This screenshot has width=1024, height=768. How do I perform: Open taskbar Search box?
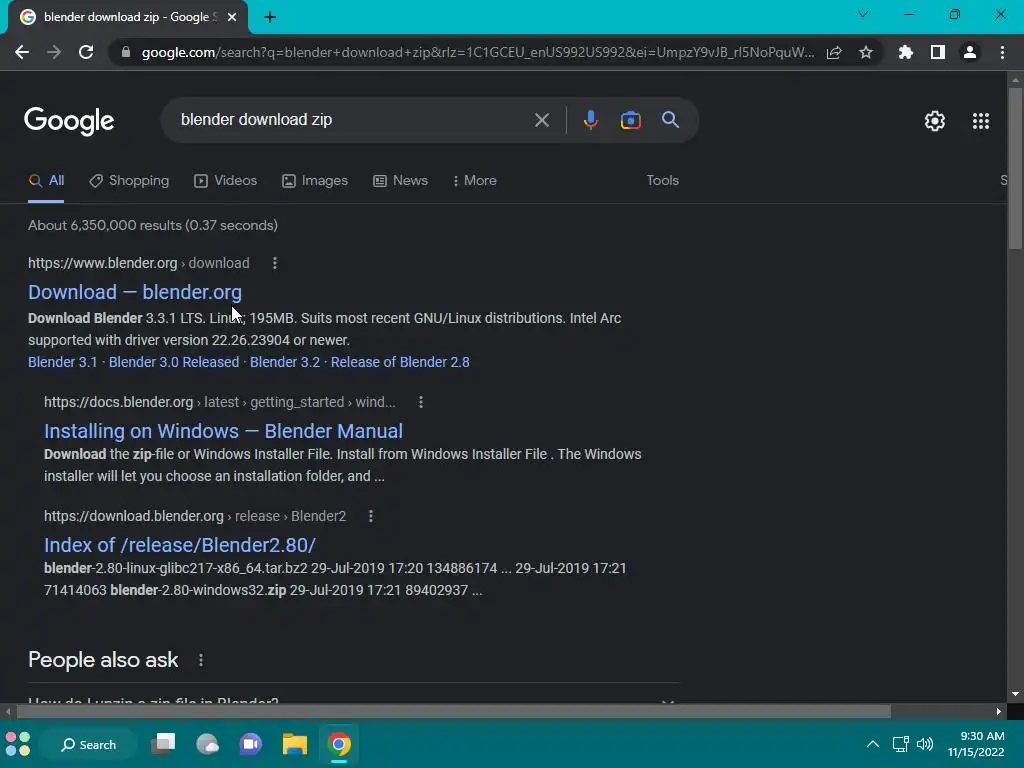(x=88, y=744)
